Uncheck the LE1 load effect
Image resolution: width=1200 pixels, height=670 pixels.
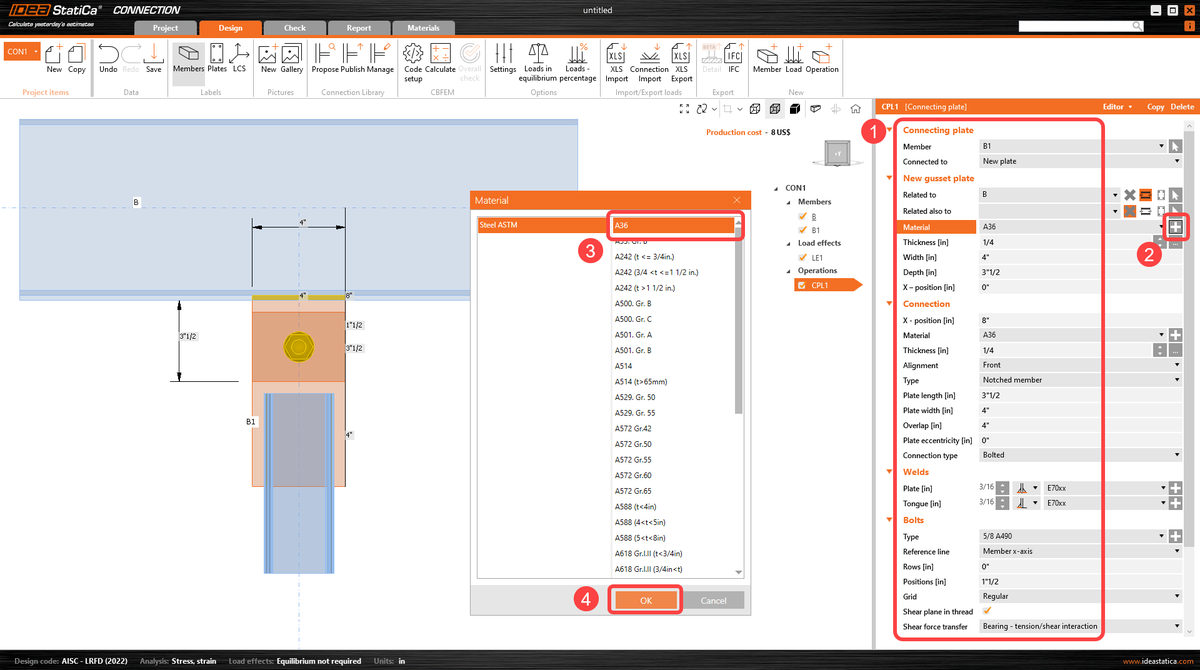coord(802,257)
